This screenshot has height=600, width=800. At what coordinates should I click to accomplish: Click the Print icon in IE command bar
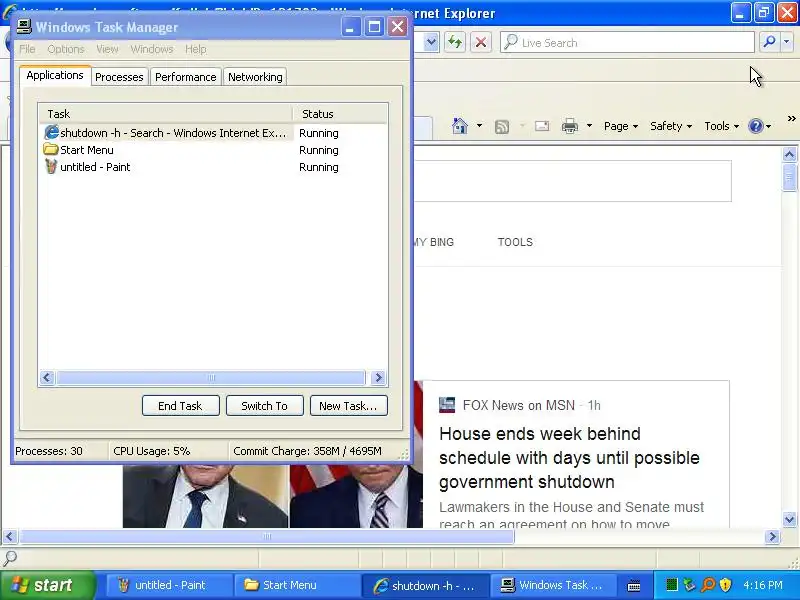(570, 126)
